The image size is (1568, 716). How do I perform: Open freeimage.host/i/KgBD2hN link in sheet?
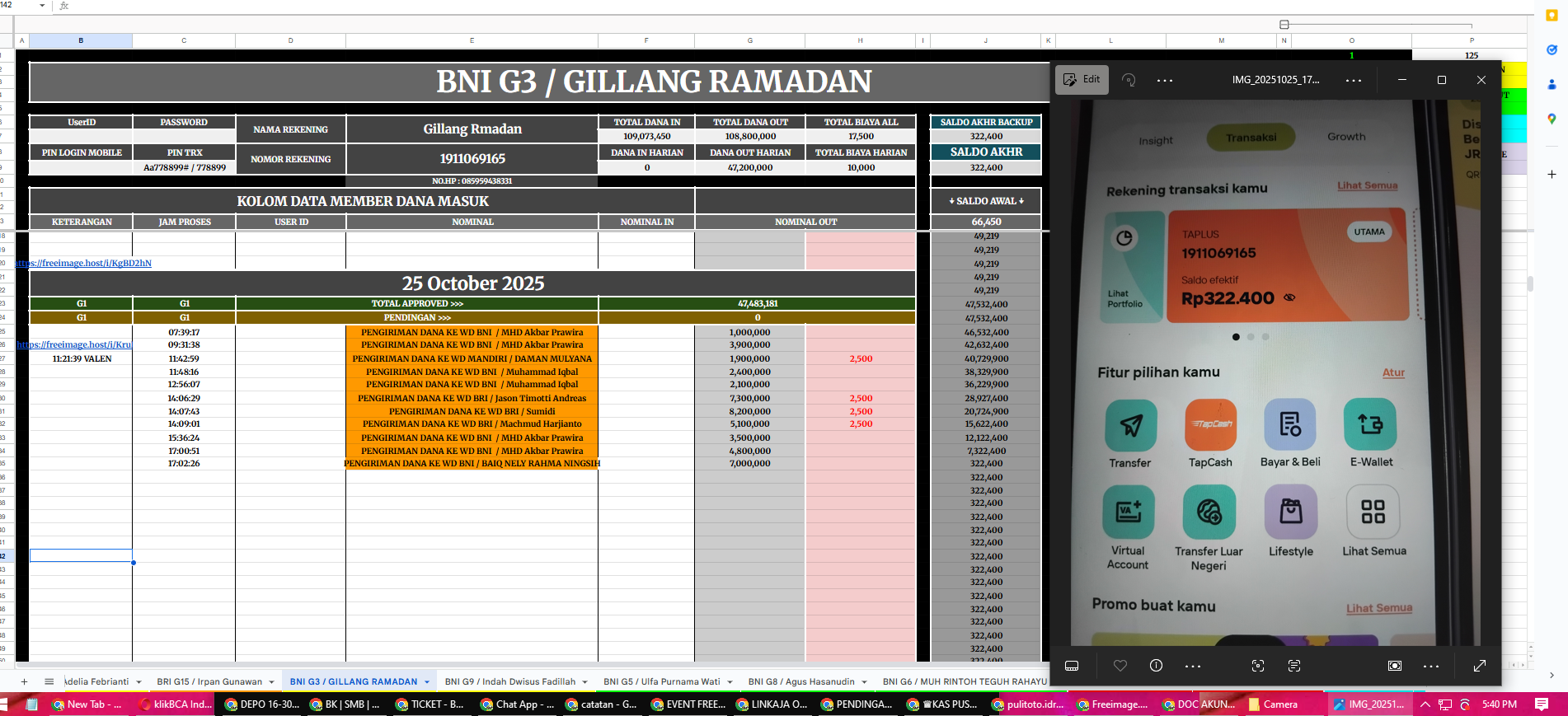tap(83, 264)
